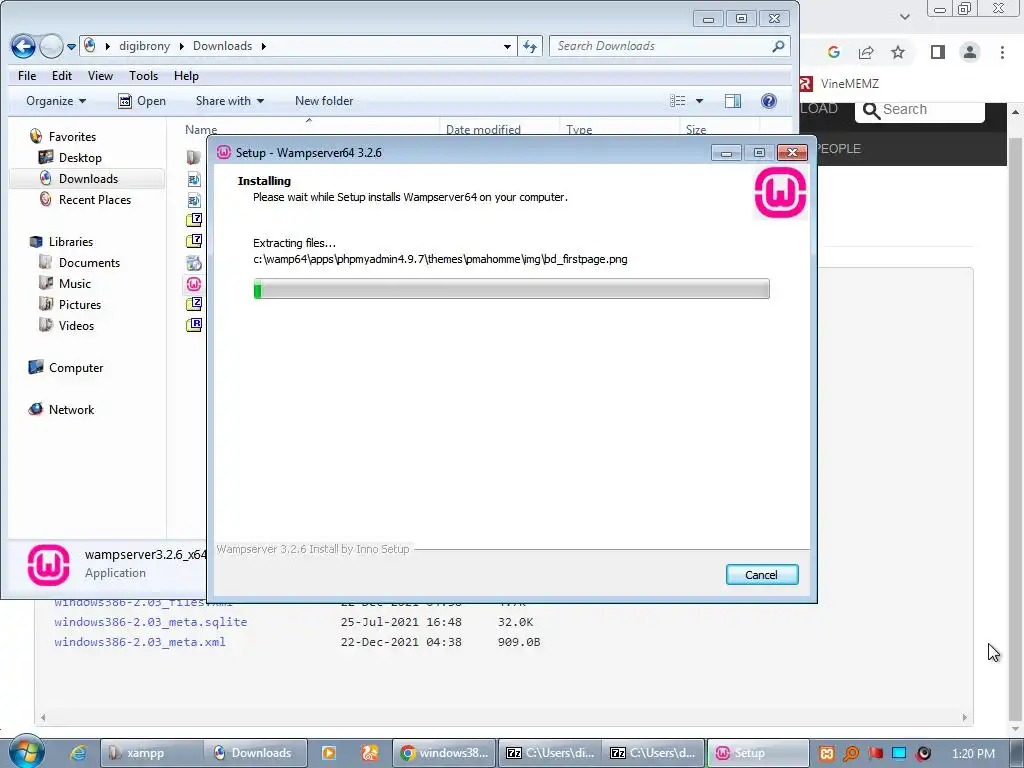
Task: Open the View menu
Action: (x=100, y=76)
